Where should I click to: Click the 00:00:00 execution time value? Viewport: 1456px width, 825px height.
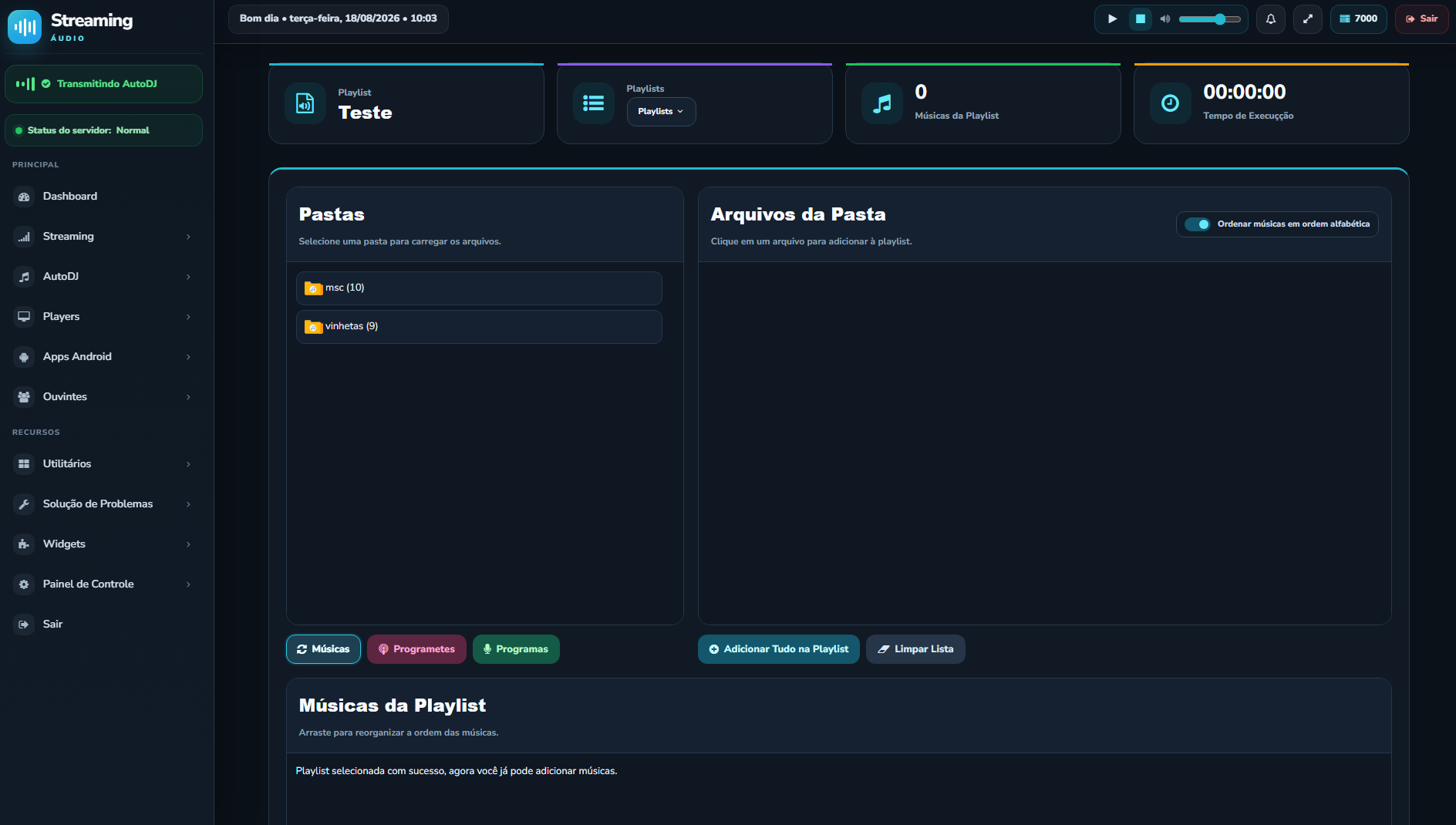(x=1245, y=92)
